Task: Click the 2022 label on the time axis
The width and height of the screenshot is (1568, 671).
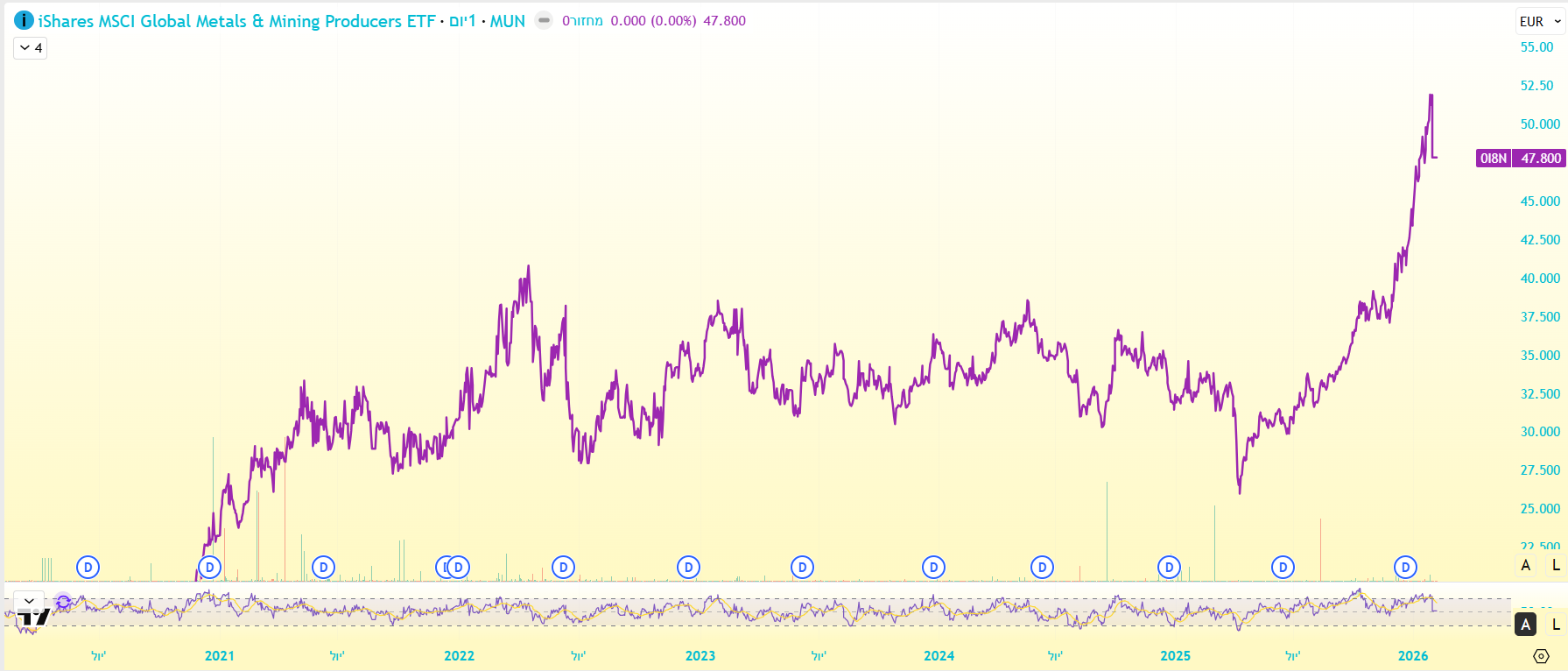Action: click(x=459, y=656)
